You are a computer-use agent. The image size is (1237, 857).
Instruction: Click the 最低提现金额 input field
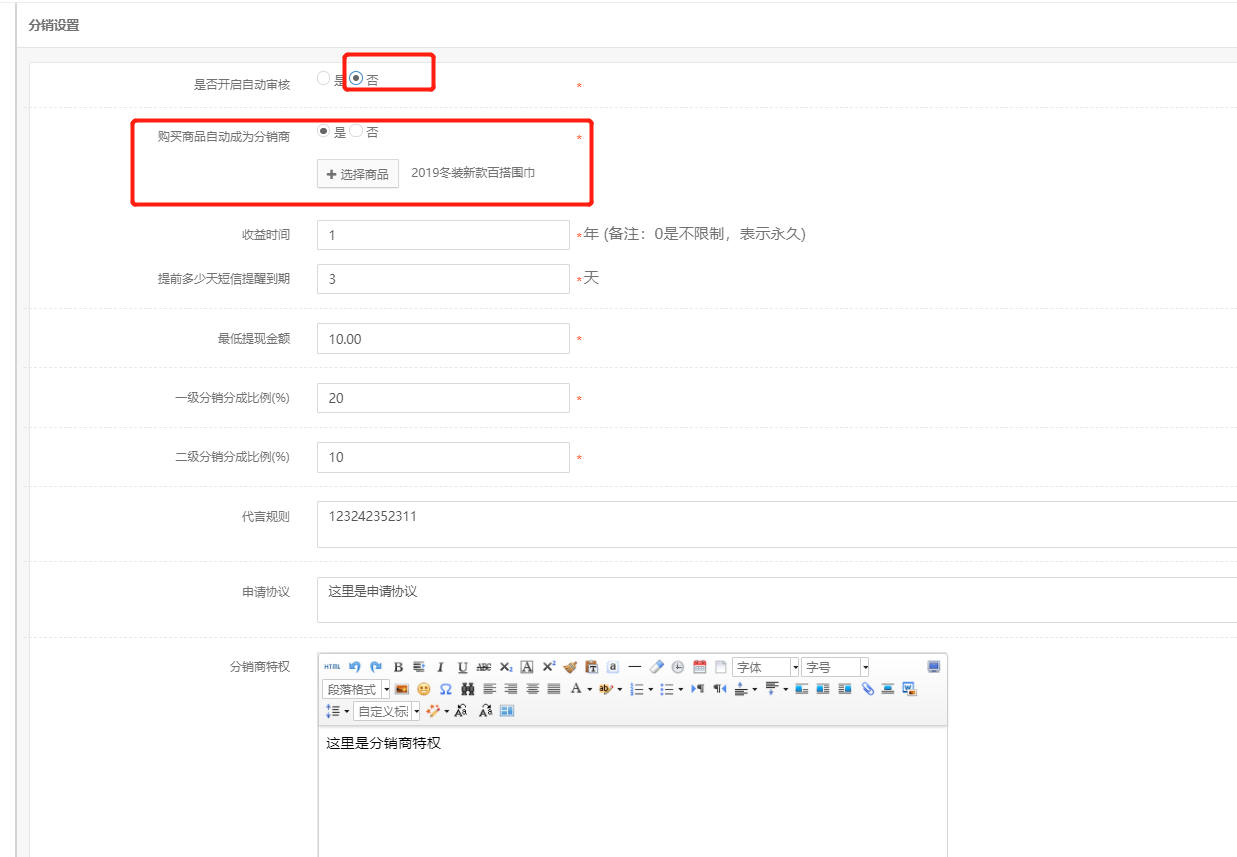click(x=443, y=339)
